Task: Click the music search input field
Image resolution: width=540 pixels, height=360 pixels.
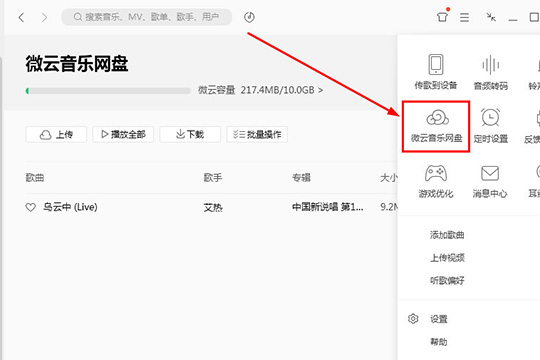Action: [146, 17]
